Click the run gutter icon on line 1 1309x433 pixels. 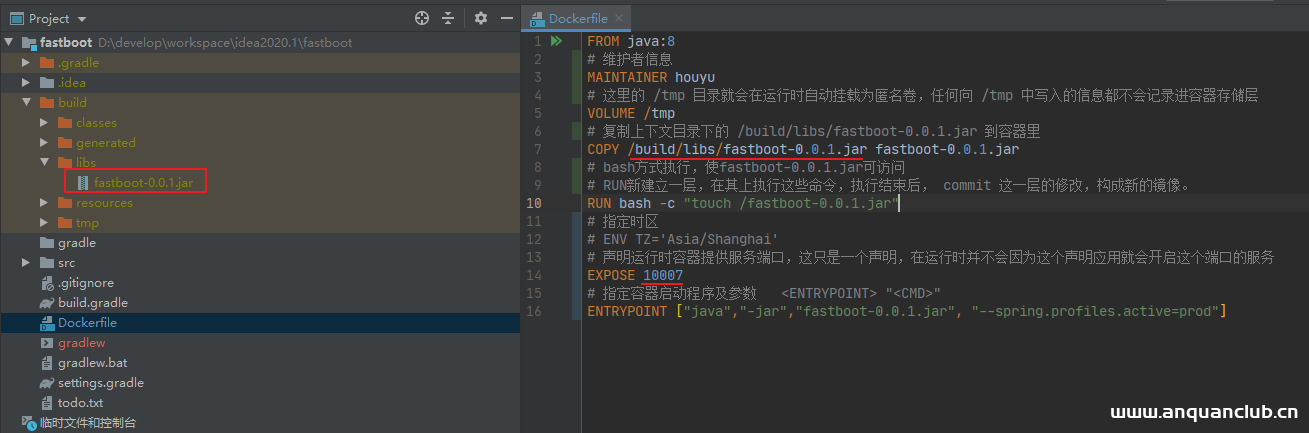(x=557, y=41)
